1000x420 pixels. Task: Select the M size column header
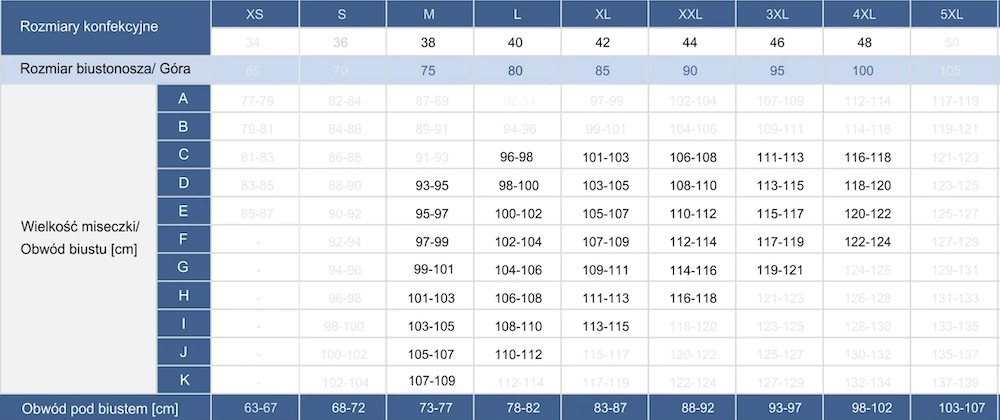(429, 14)
